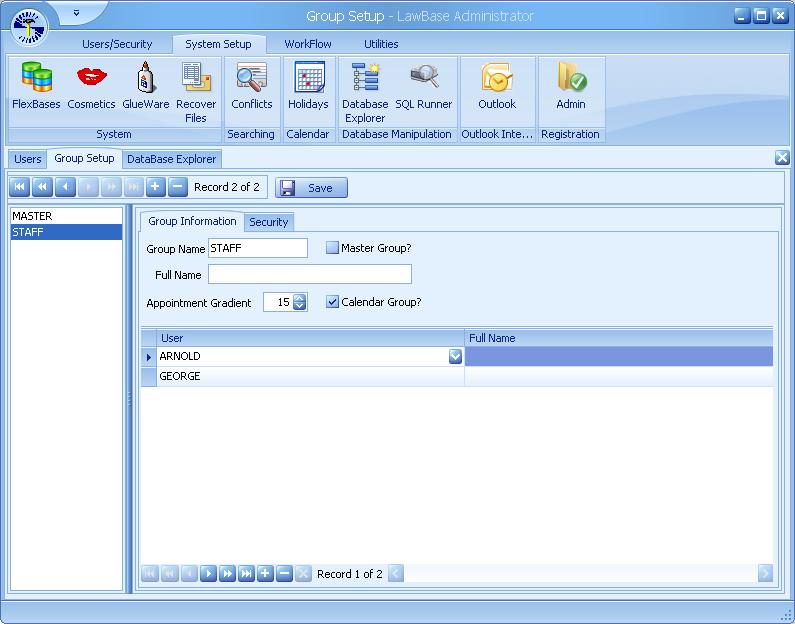
Task: Open Security tab of group
Action: click(269, 222)
